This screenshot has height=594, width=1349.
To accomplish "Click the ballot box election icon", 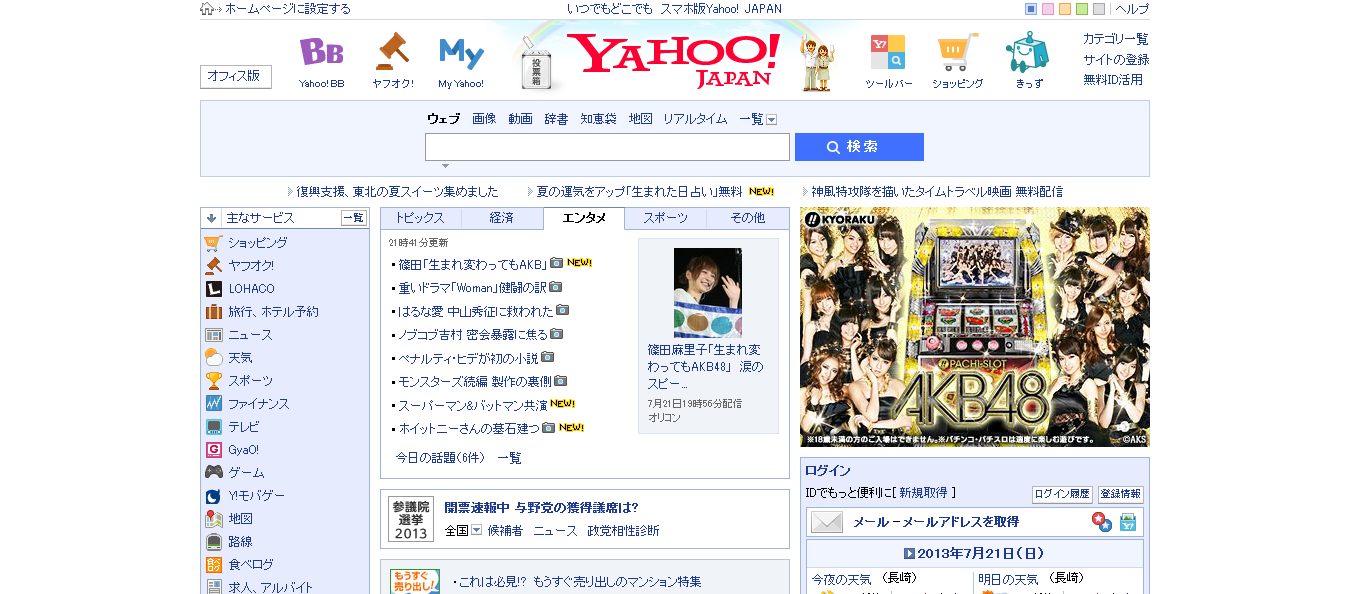I will (x=537, y=66).
